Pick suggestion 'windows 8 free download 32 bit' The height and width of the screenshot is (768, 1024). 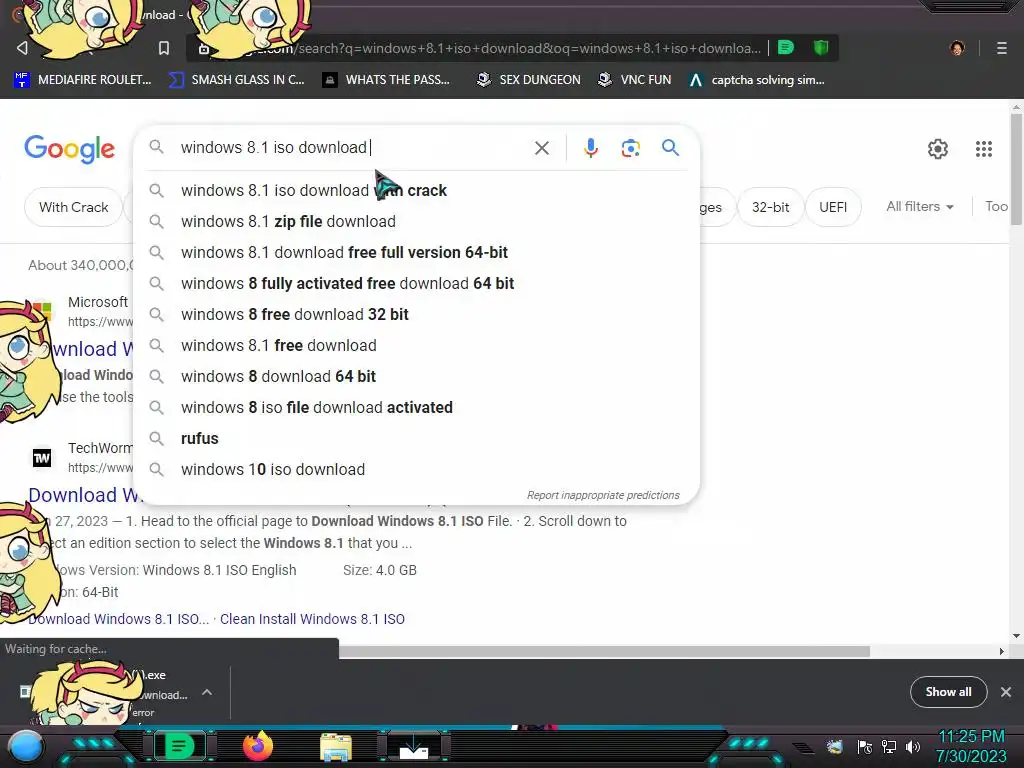tap(417, 315)
